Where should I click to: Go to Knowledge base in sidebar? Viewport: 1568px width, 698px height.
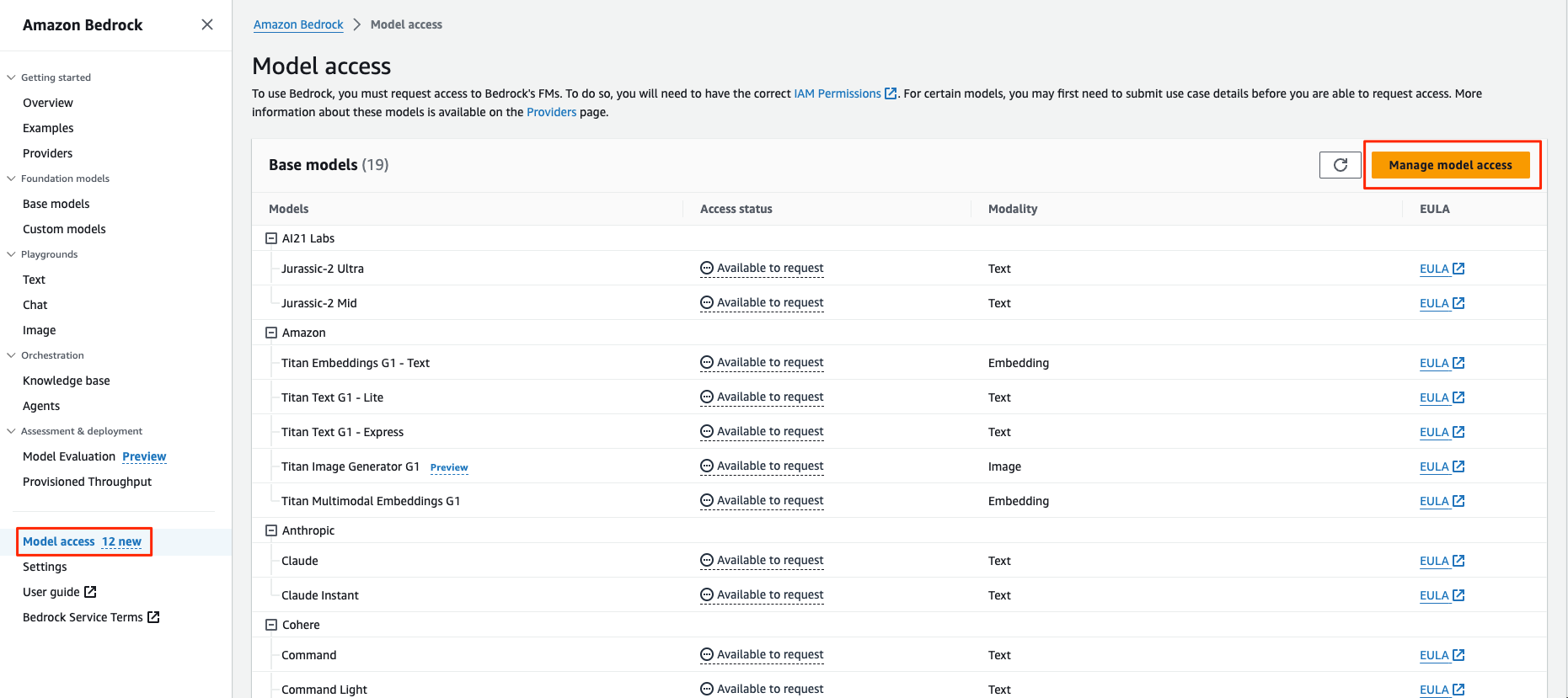[67, 381]
